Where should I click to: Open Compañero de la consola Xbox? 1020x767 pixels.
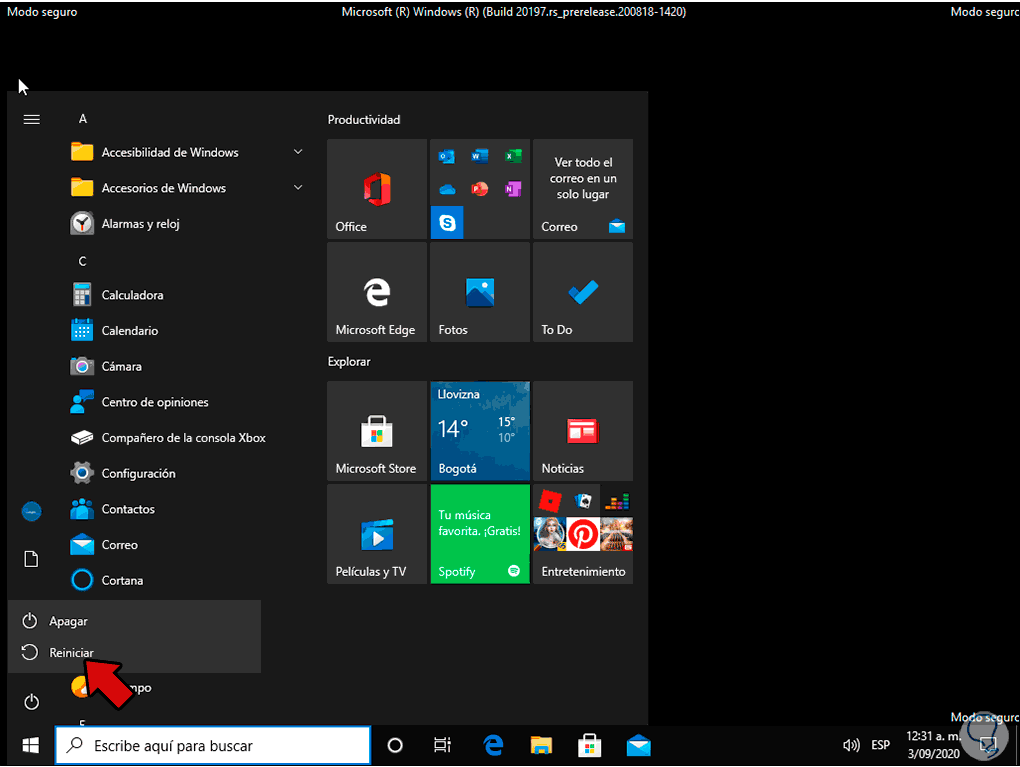(x=185, y=438)
